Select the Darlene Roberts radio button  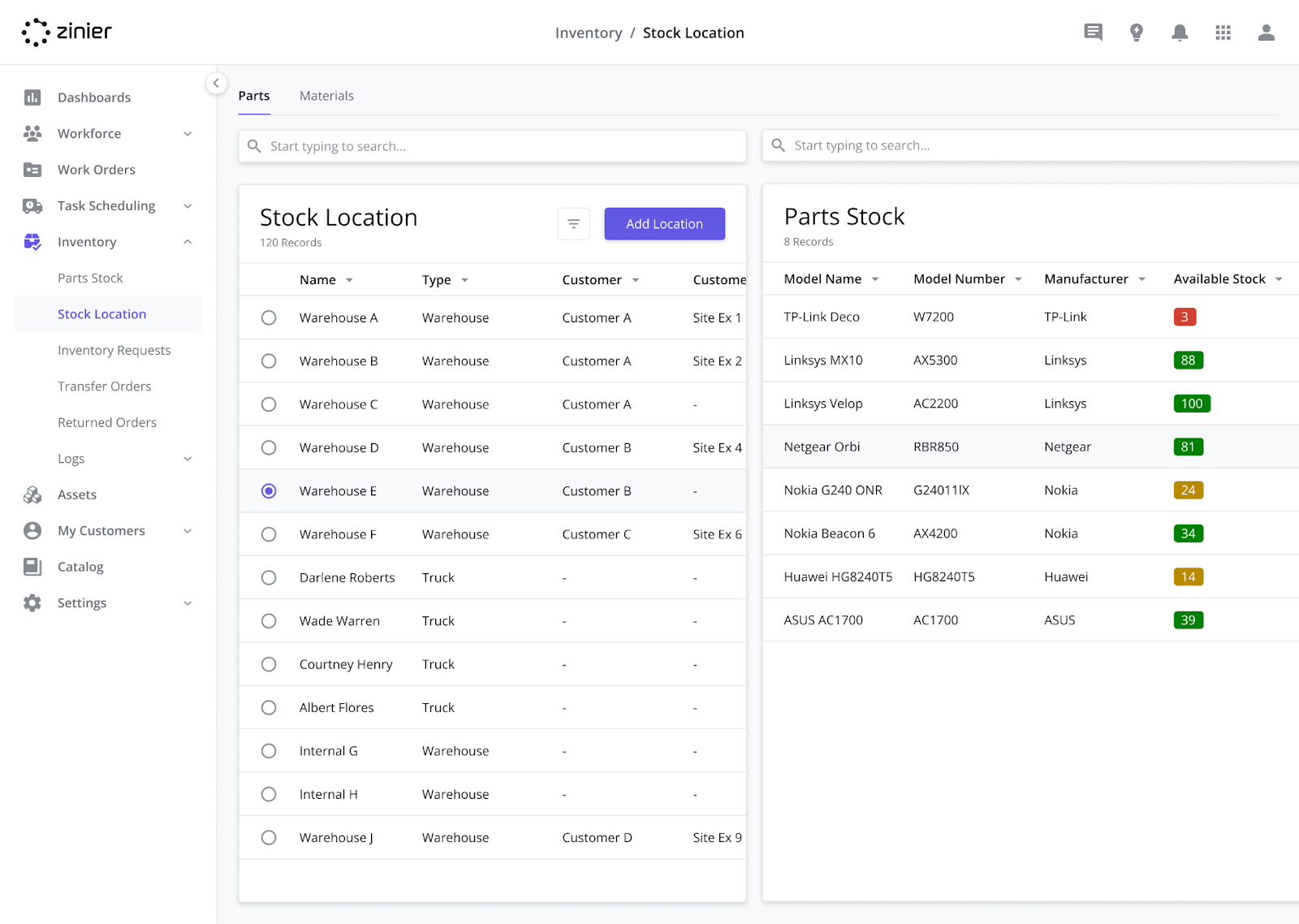269,577
